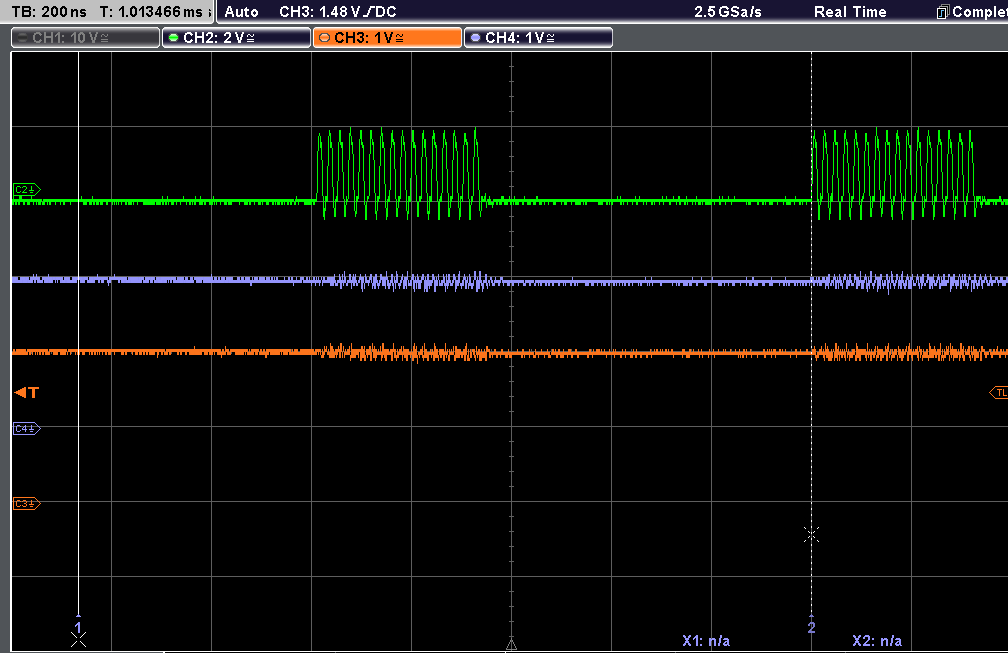Select the active CH3 1 V channel tab

click(388, 38)
